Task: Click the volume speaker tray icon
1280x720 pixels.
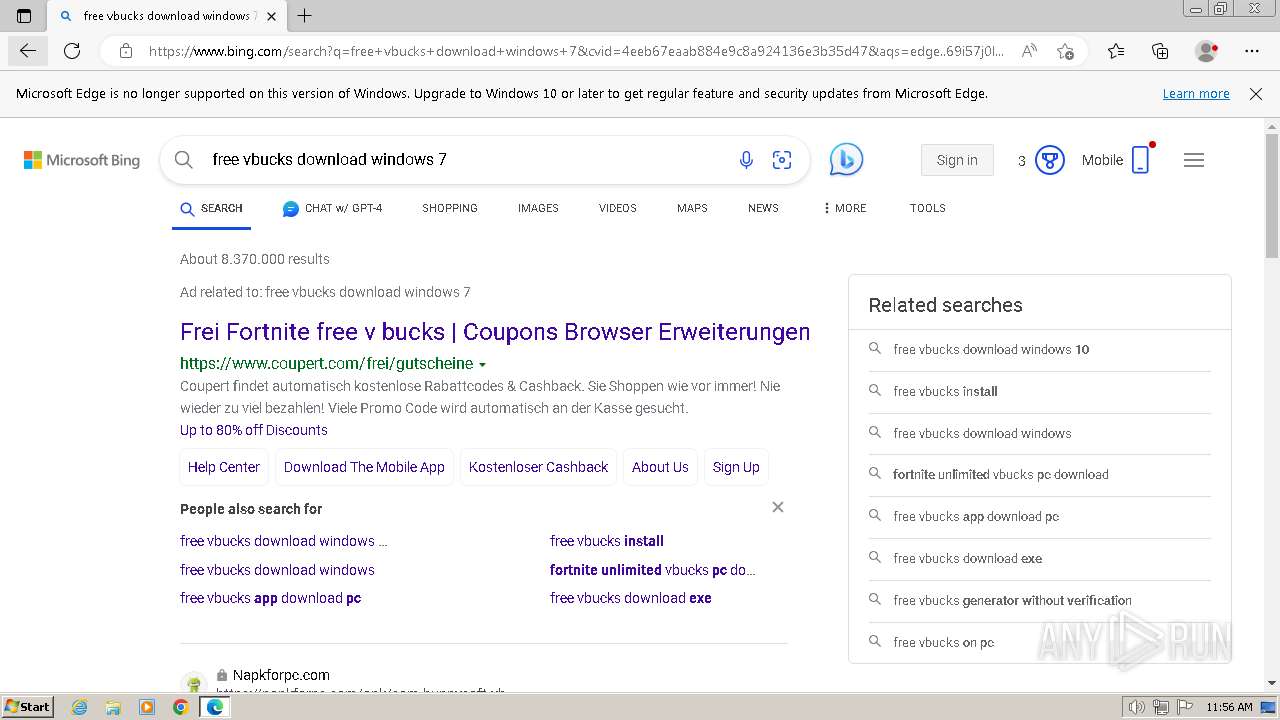Action: pyautogui.click(x=1137, y=707)
